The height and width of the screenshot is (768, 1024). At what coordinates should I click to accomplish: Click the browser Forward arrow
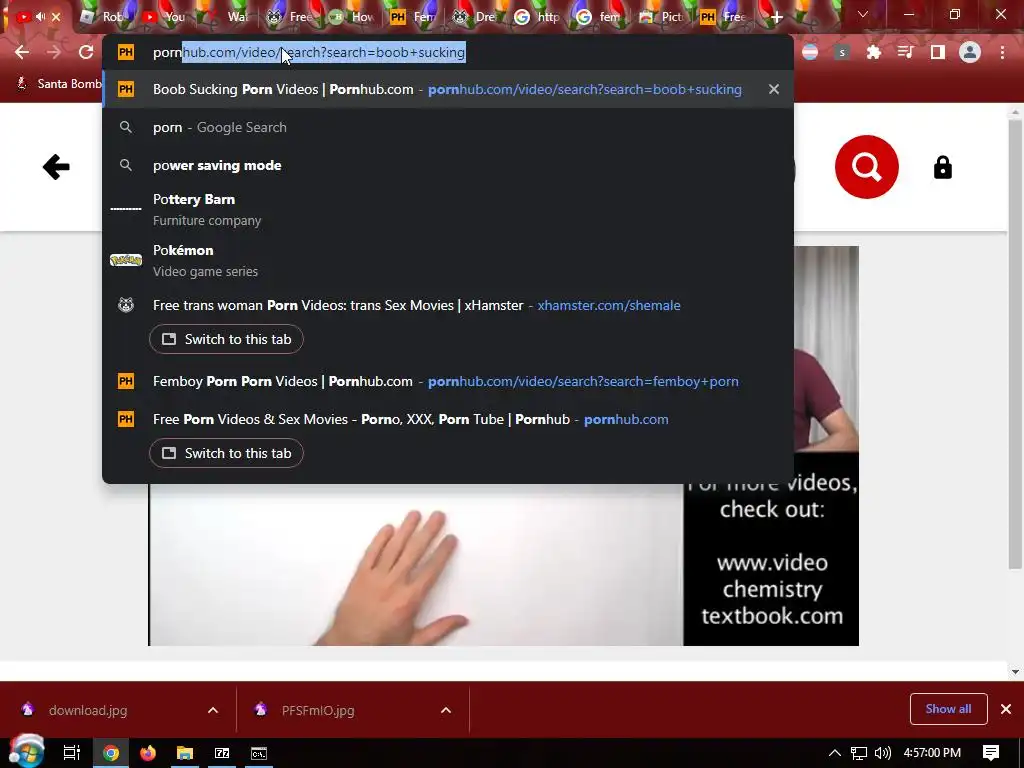pos(54,52)
